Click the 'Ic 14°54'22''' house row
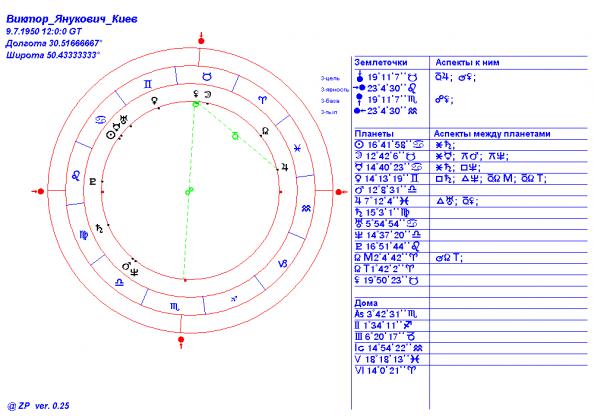Viewport: 594px width, 416px height. click(x=389, y=348)
